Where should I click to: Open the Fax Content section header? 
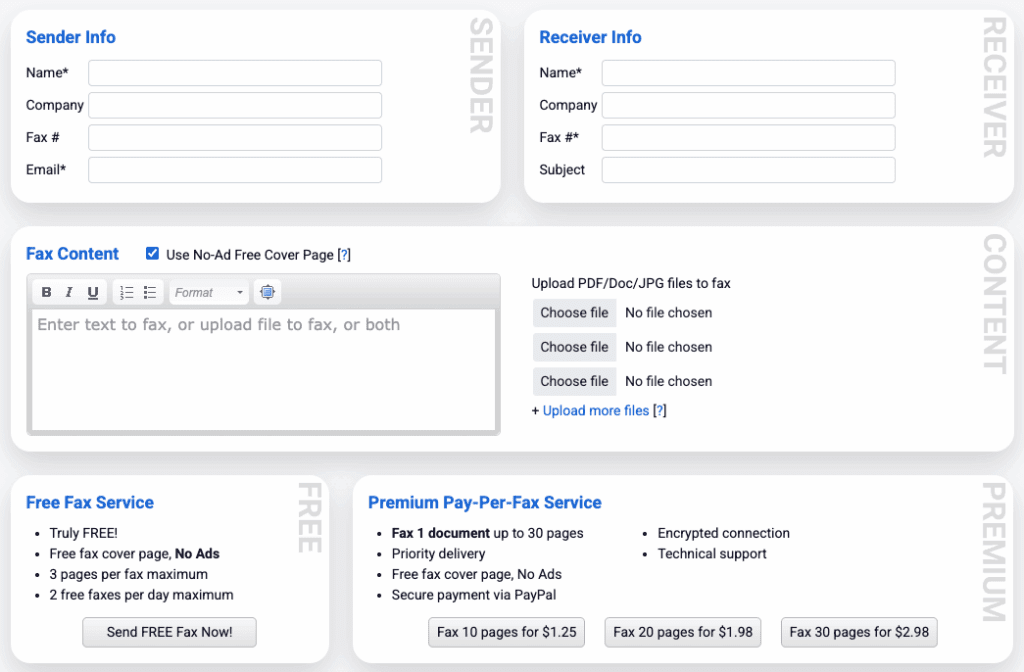pyautogui.click(x=72, y=254)
